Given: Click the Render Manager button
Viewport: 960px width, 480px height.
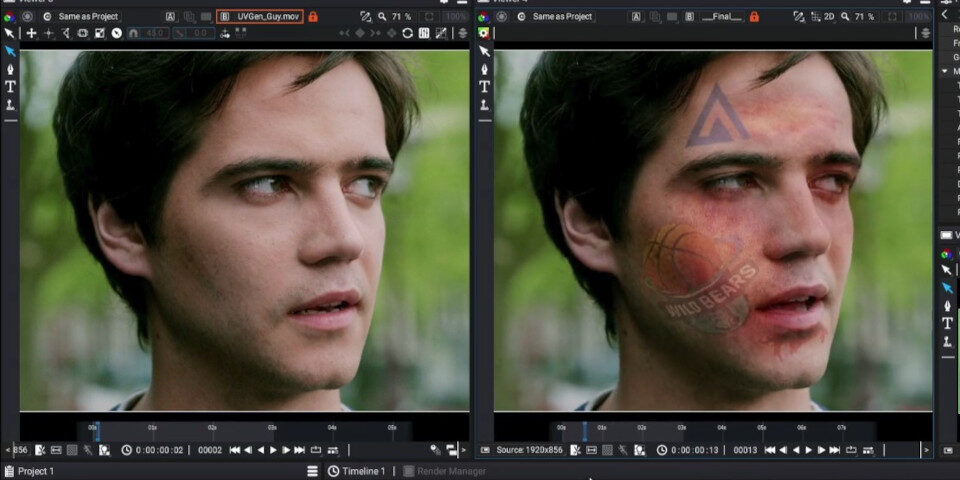Looking at the screenshot, I should coord(450,471).
